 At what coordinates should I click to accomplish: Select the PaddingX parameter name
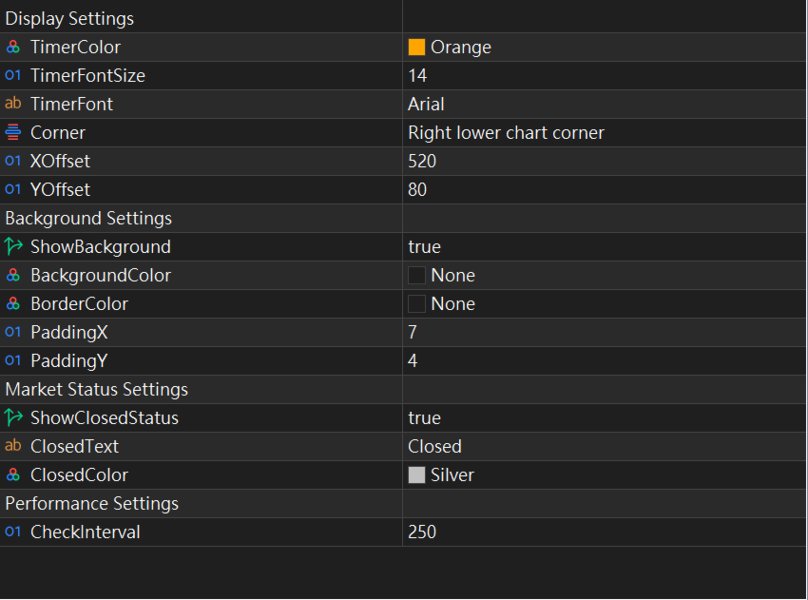(x=69, y=332)
